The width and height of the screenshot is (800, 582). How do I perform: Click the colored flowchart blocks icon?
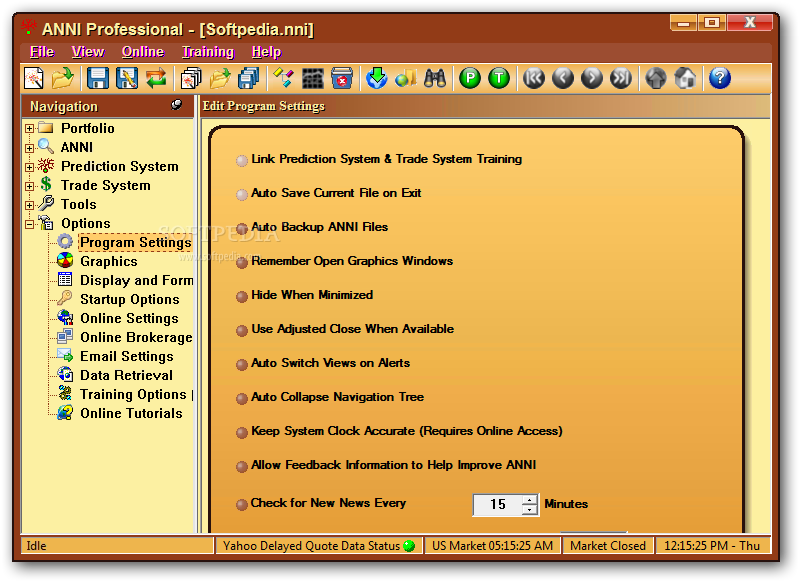(283, 79)
